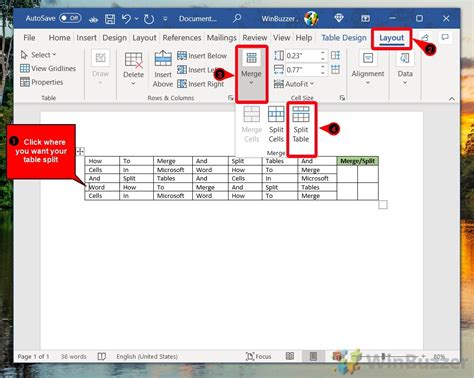
Task: Click the diamond premium icon
Action: pos(339,18)
